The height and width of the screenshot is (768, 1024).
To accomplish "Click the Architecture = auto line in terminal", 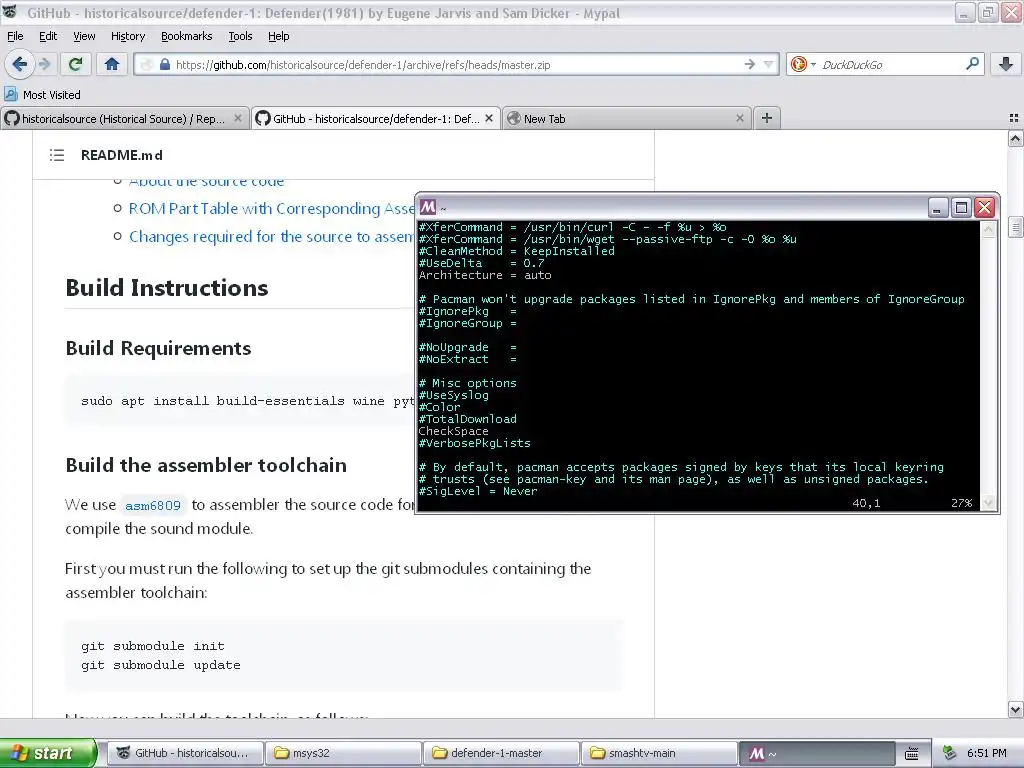I will (485, 275).
